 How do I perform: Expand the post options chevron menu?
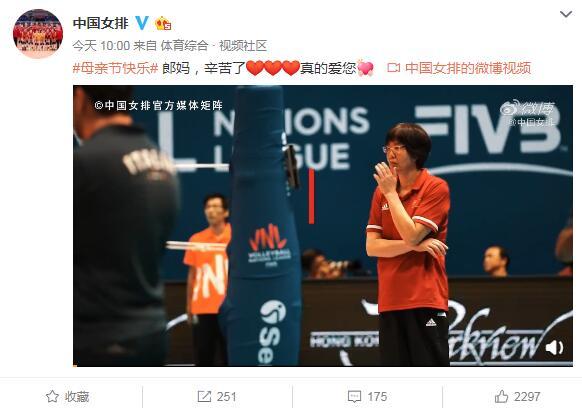pos(566,14)
